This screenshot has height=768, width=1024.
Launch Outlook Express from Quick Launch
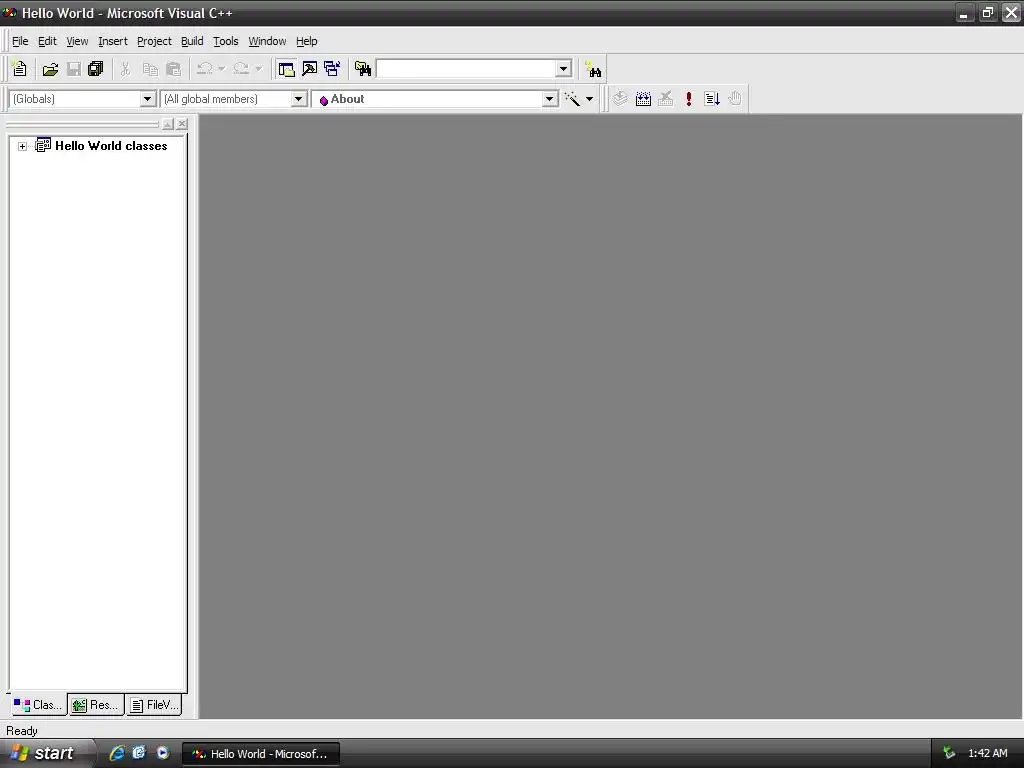[x=139, y=753]
